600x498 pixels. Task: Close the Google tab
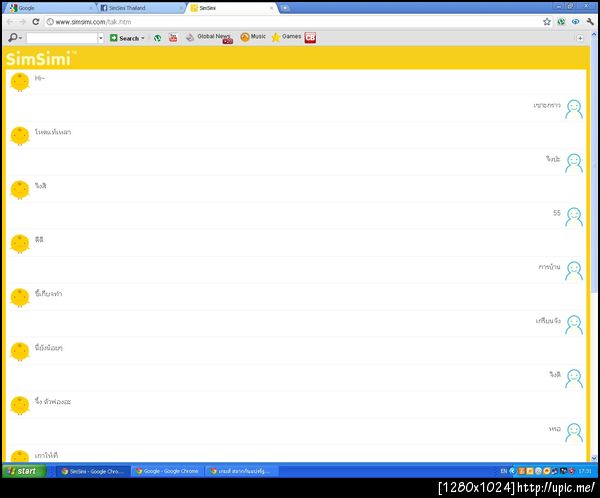(x=91, y=8)
